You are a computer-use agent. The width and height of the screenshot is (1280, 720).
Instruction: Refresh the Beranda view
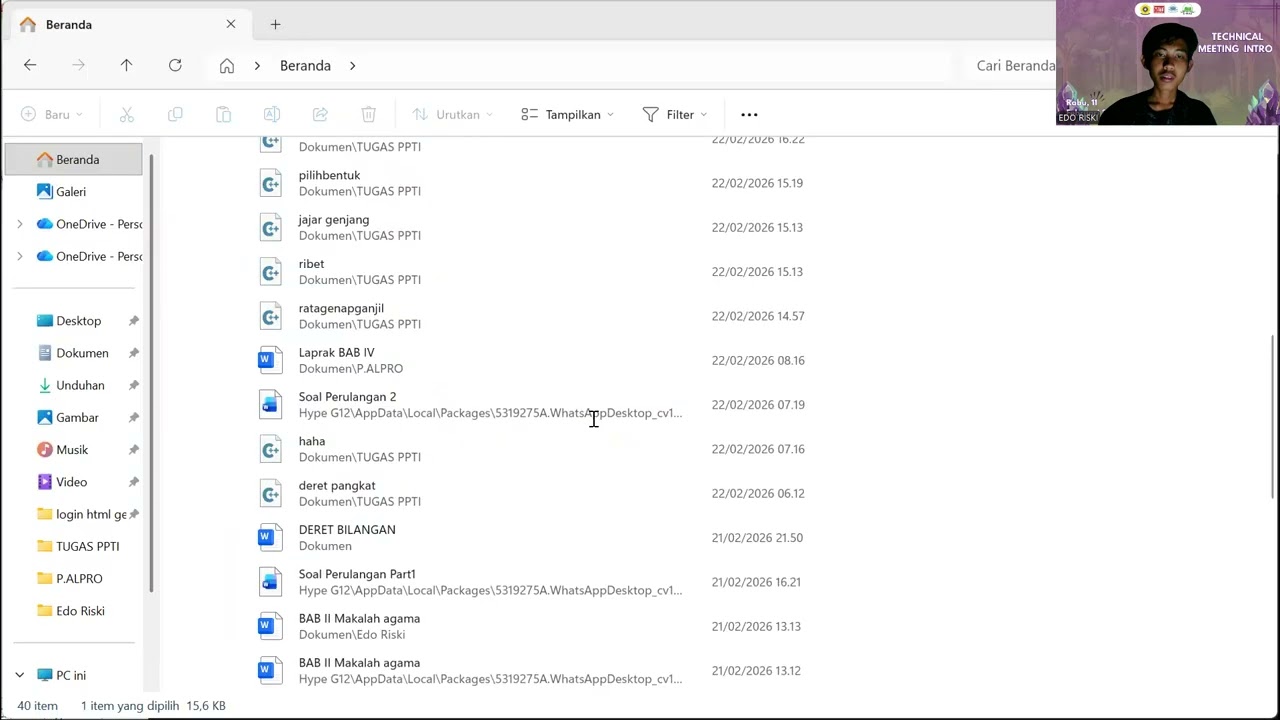point(175,65)
